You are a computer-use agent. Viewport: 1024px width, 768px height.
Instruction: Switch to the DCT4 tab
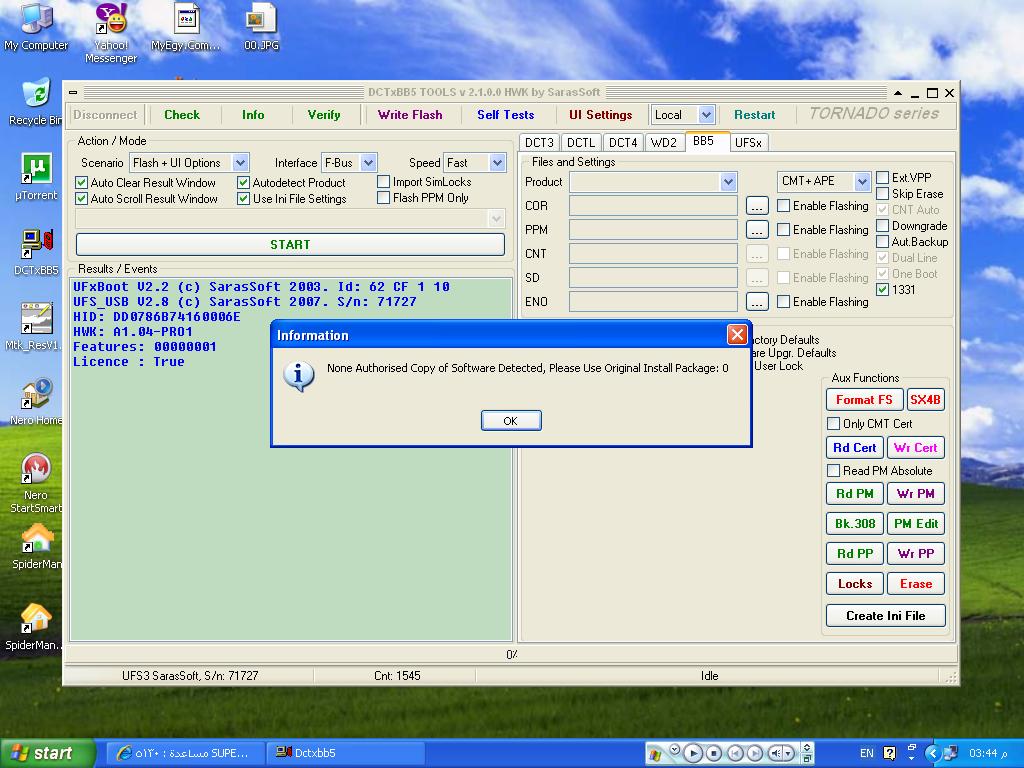[x=623, y=142]
